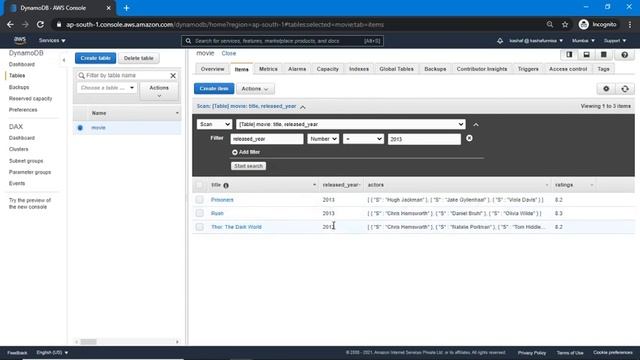Switch to the Overview tab

[212, 69]
